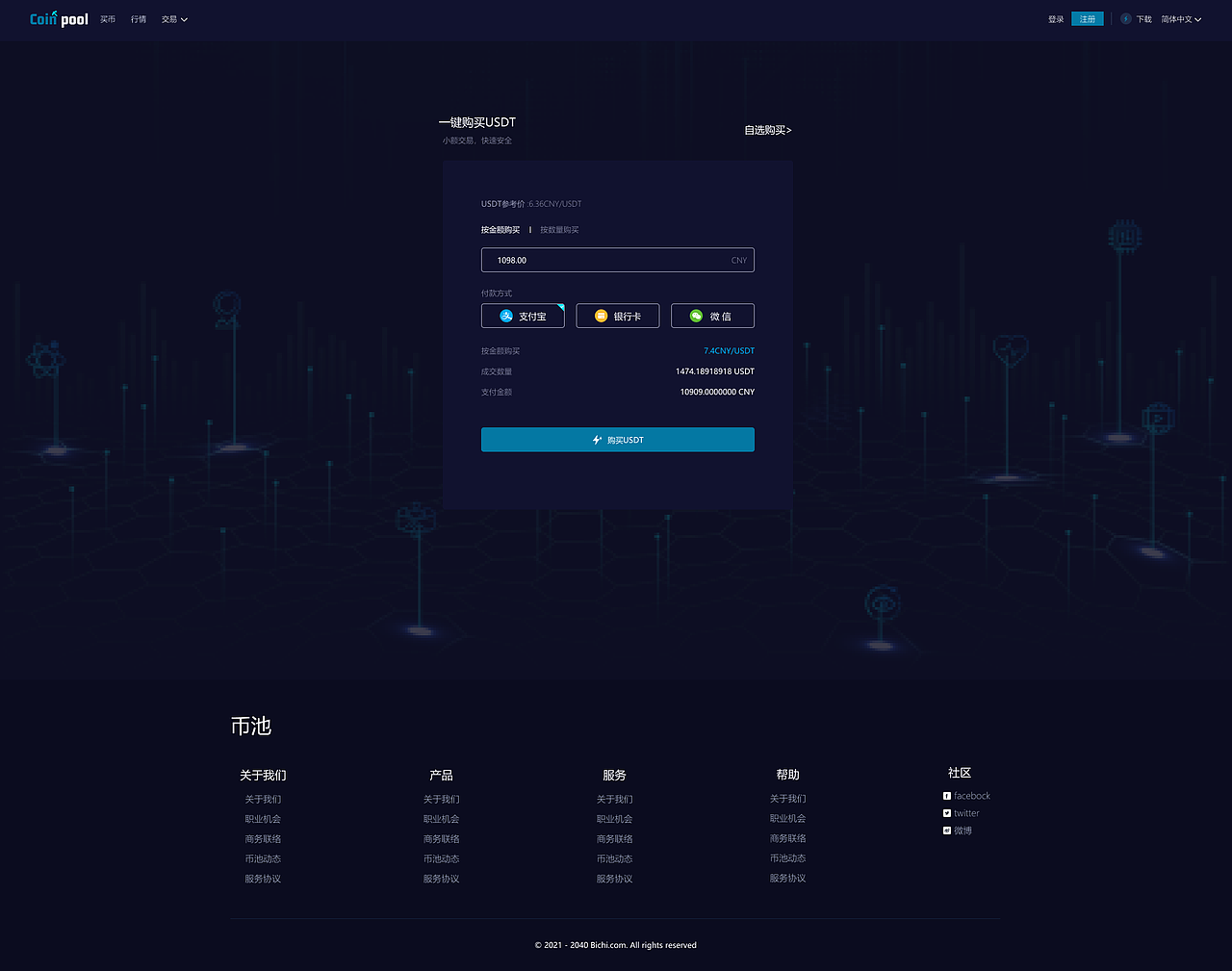Open 币池动态 link under 帮助 column
Image resolution: width=1232 pixels, height=971 pixels.
coord(787,858)
